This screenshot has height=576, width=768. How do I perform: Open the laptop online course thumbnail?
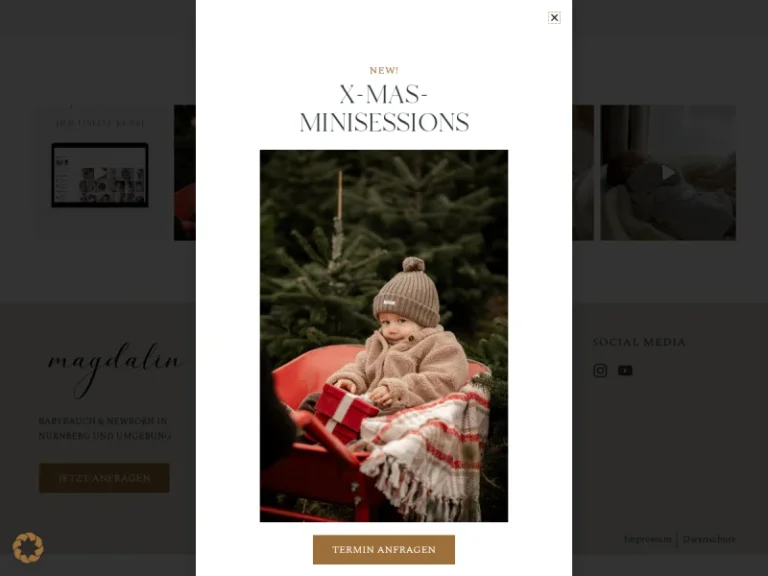coord(100,175)
